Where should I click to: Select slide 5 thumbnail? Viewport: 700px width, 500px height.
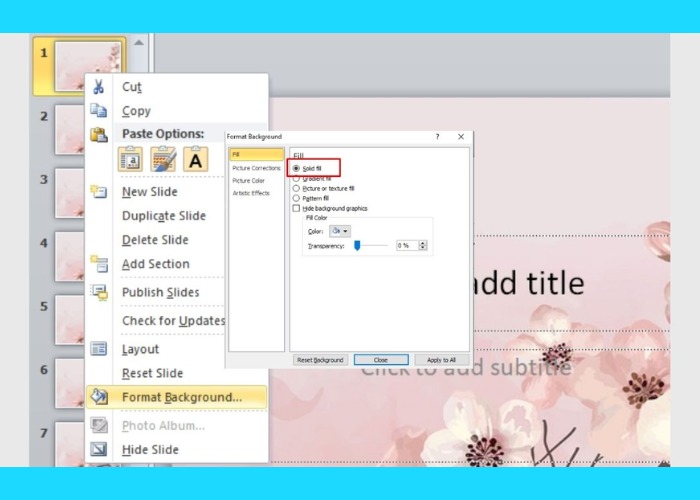pyautogui.click(x=70, y=320)
